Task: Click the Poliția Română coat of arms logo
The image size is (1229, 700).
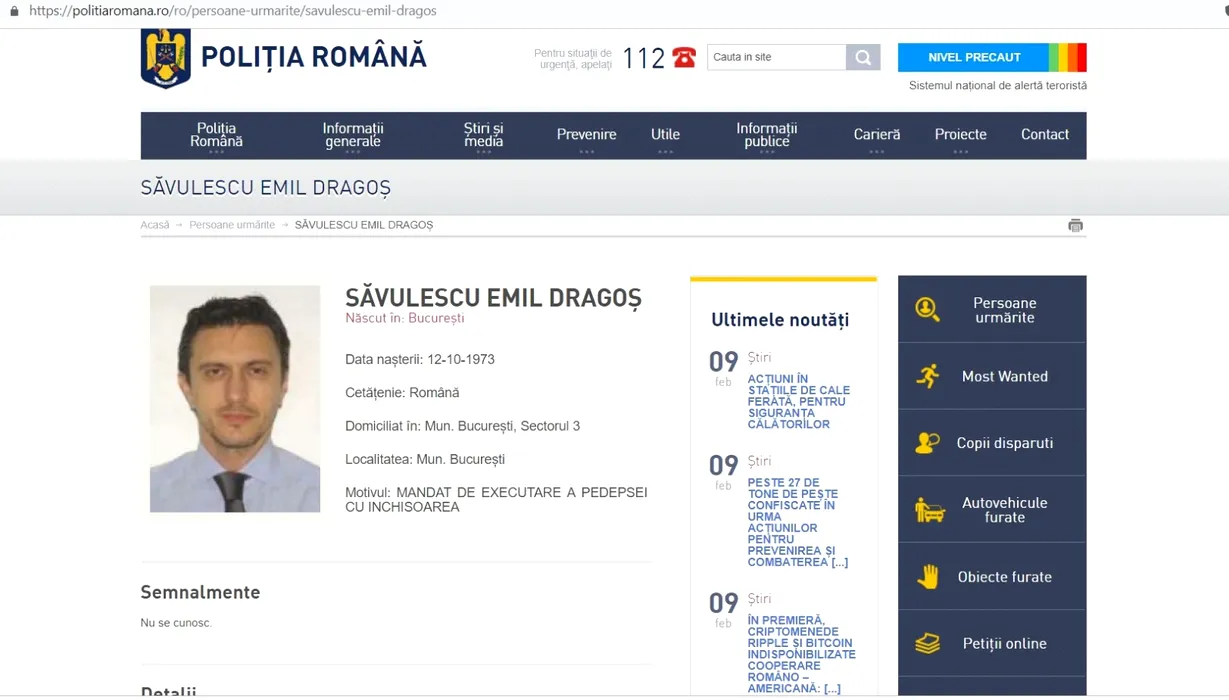Action: pyautogui.click(x=165, y=58)
